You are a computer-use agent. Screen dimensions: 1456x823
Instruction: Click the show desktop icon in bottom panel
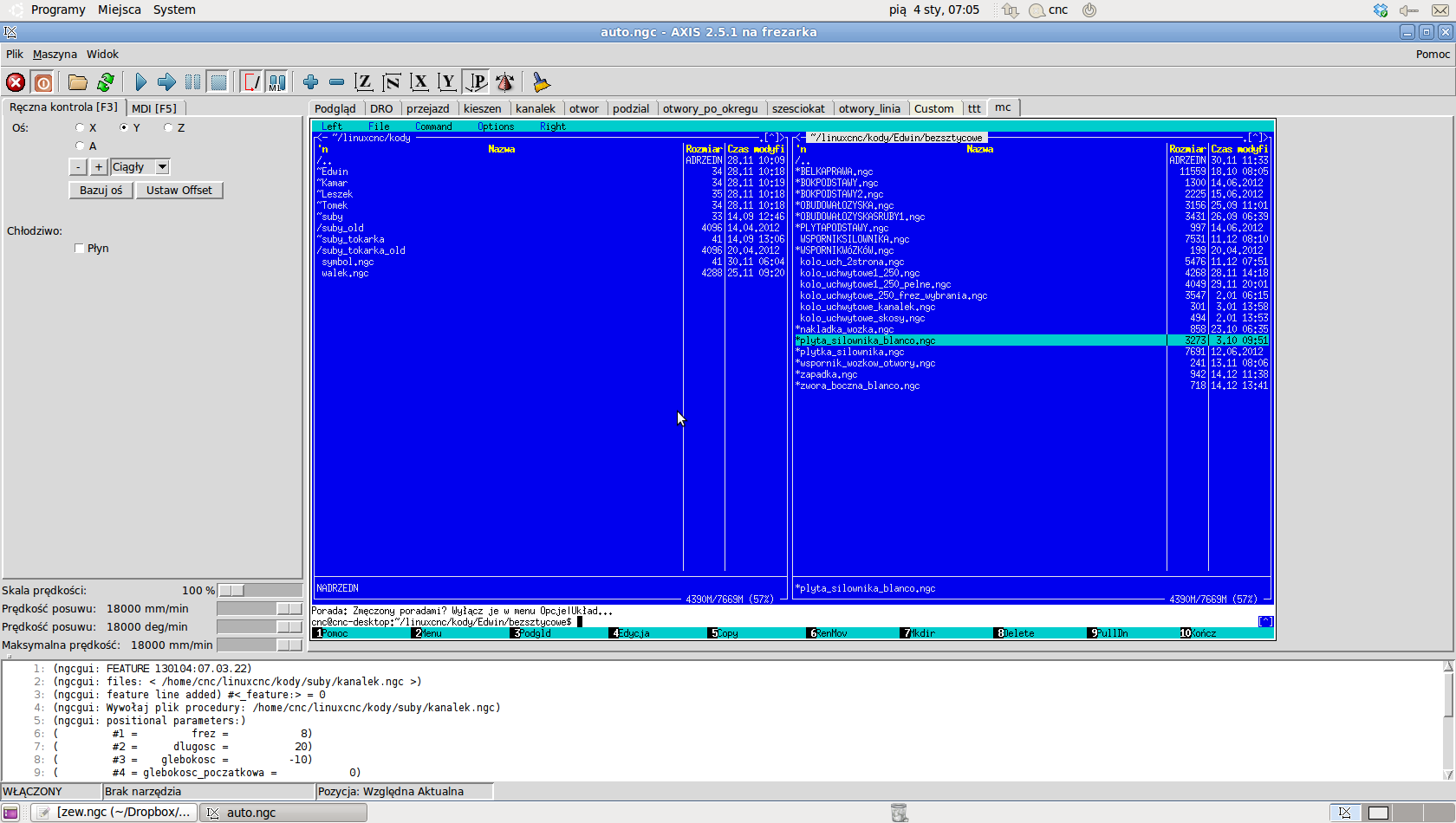point(10,813)
